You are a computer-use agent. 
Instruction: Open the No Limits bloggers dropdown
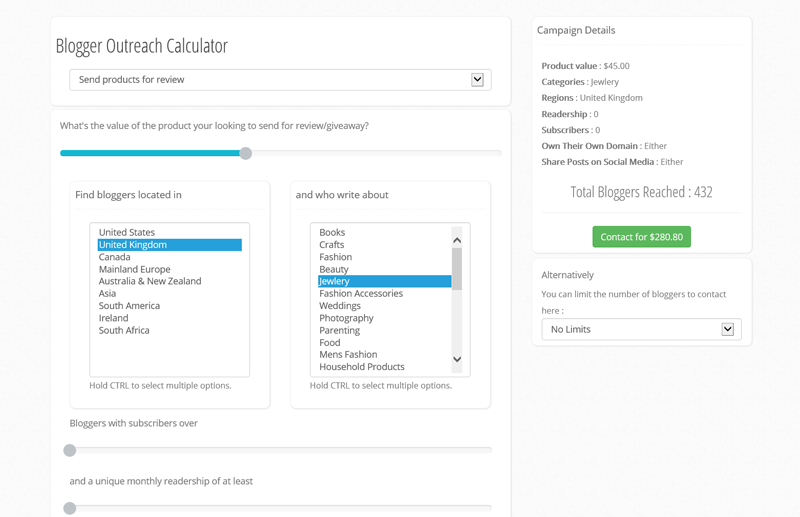(641, 329)
